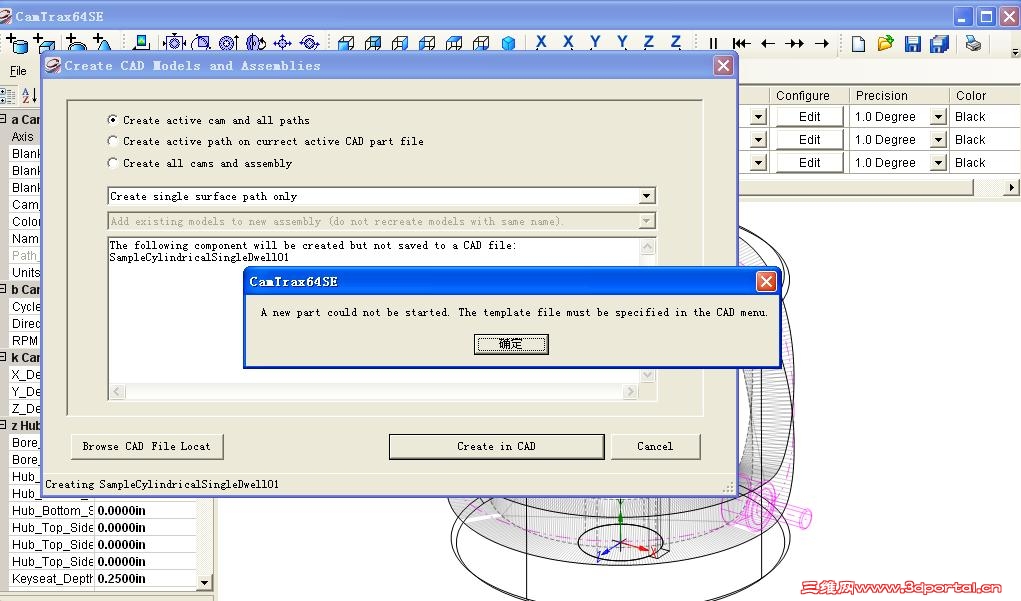The width and height of the screenshot is (1021, 601).
Task: Click Edit button in the top row
Action: point(809,117)
